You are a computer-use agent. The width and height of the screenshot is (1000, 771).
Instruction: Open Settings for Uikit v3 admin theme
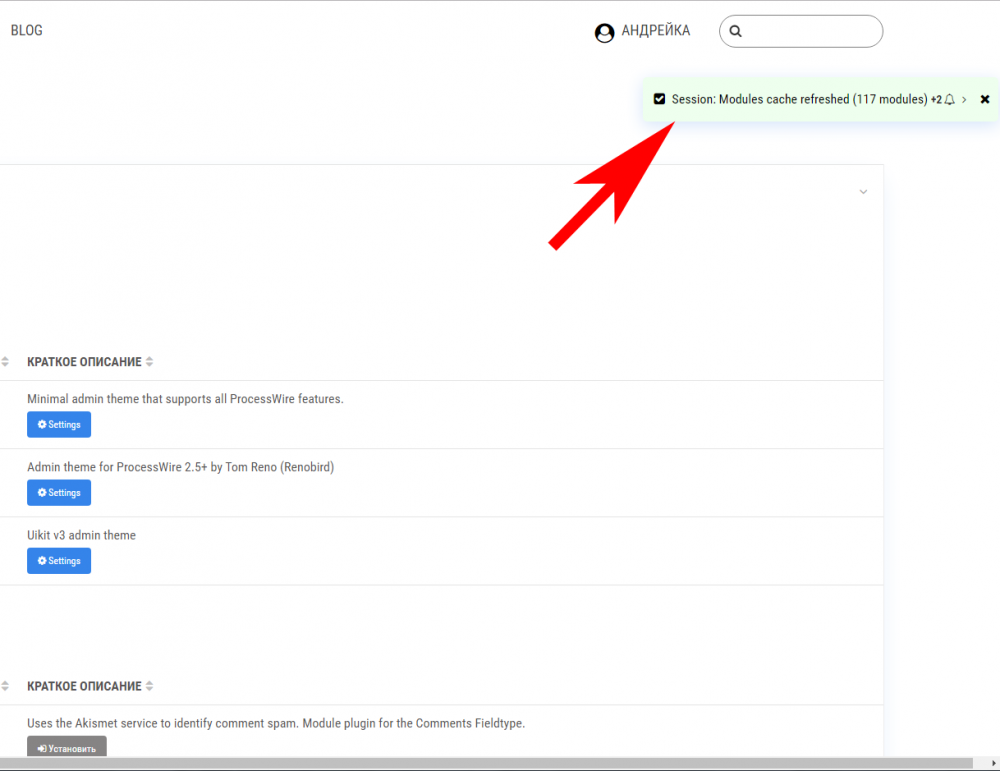coord(59,561)
